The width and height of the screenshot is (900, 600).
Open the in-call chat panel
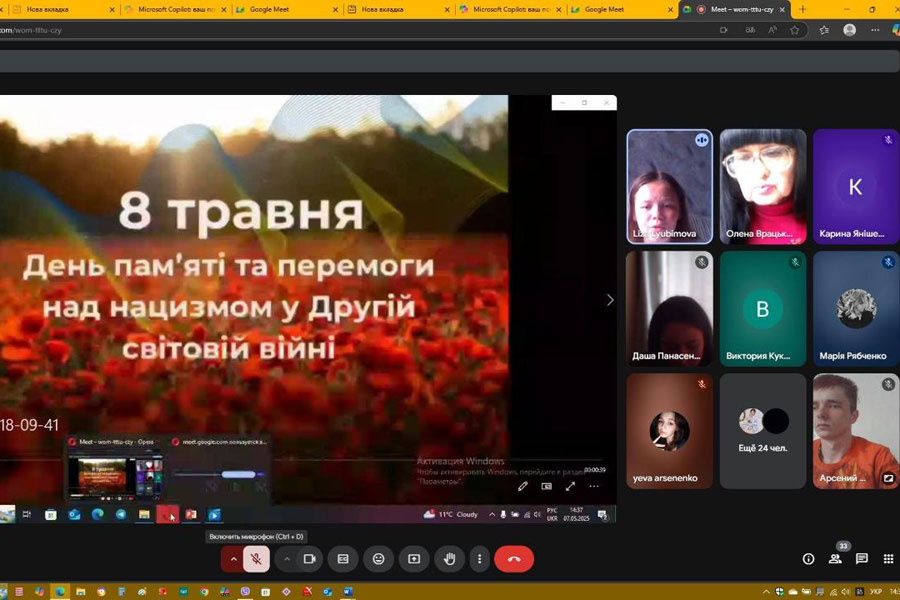point(862,559)
